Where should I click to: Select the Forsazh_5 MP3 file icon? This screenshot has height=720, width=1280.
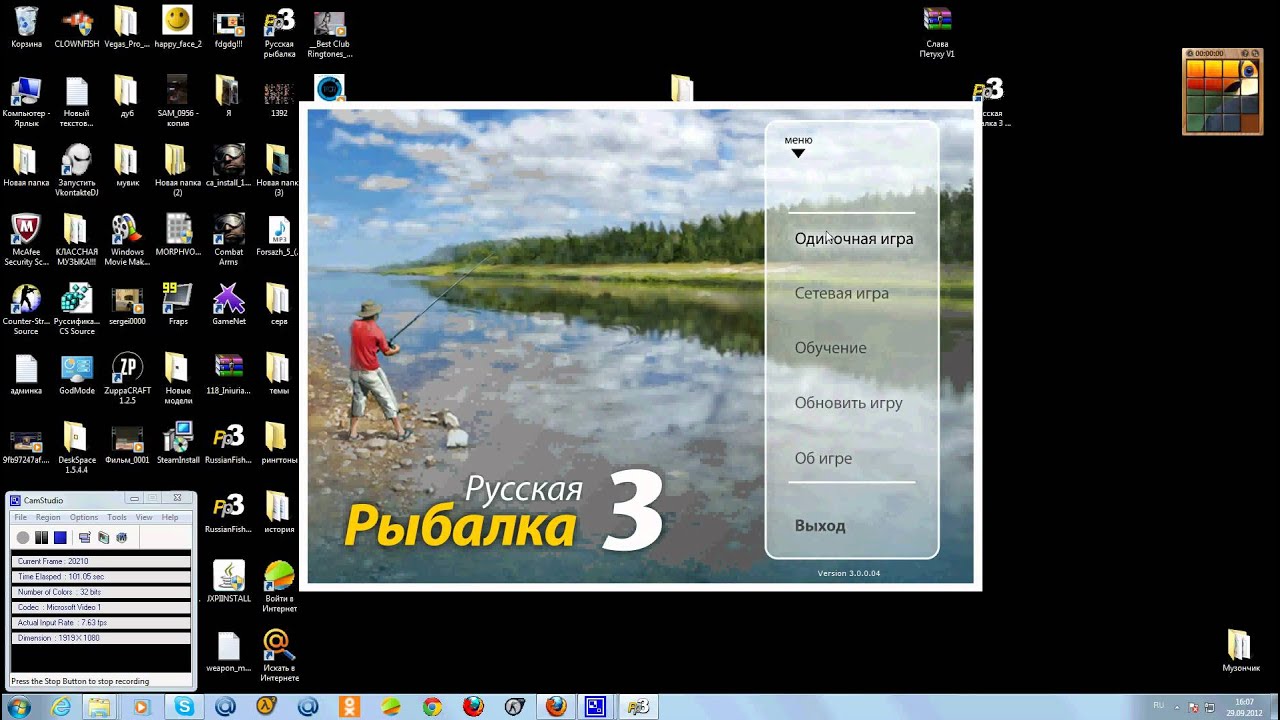[x=279, y=235]
